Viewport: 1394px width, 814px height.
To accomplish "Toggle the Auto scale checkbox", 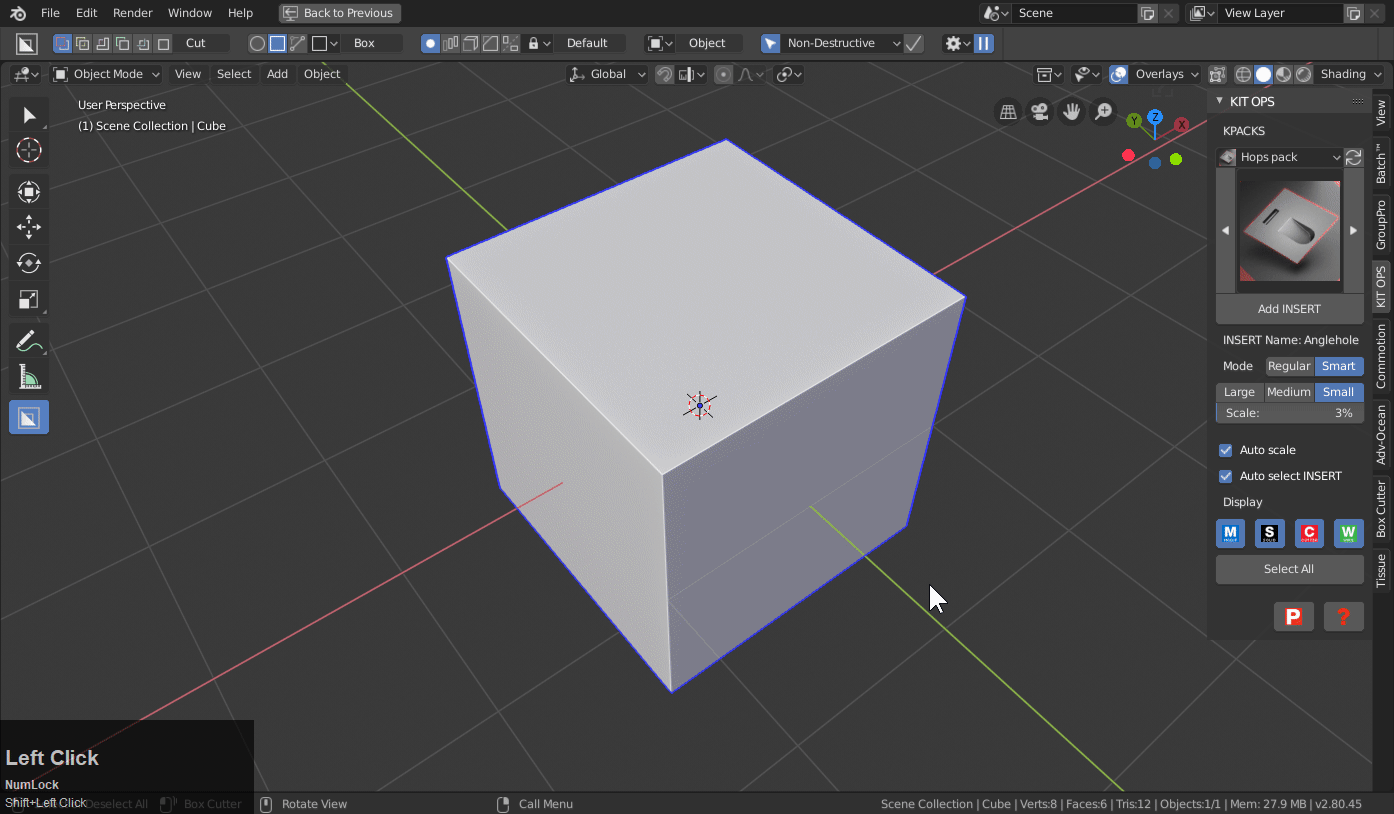I will (x=1226, y=450).
